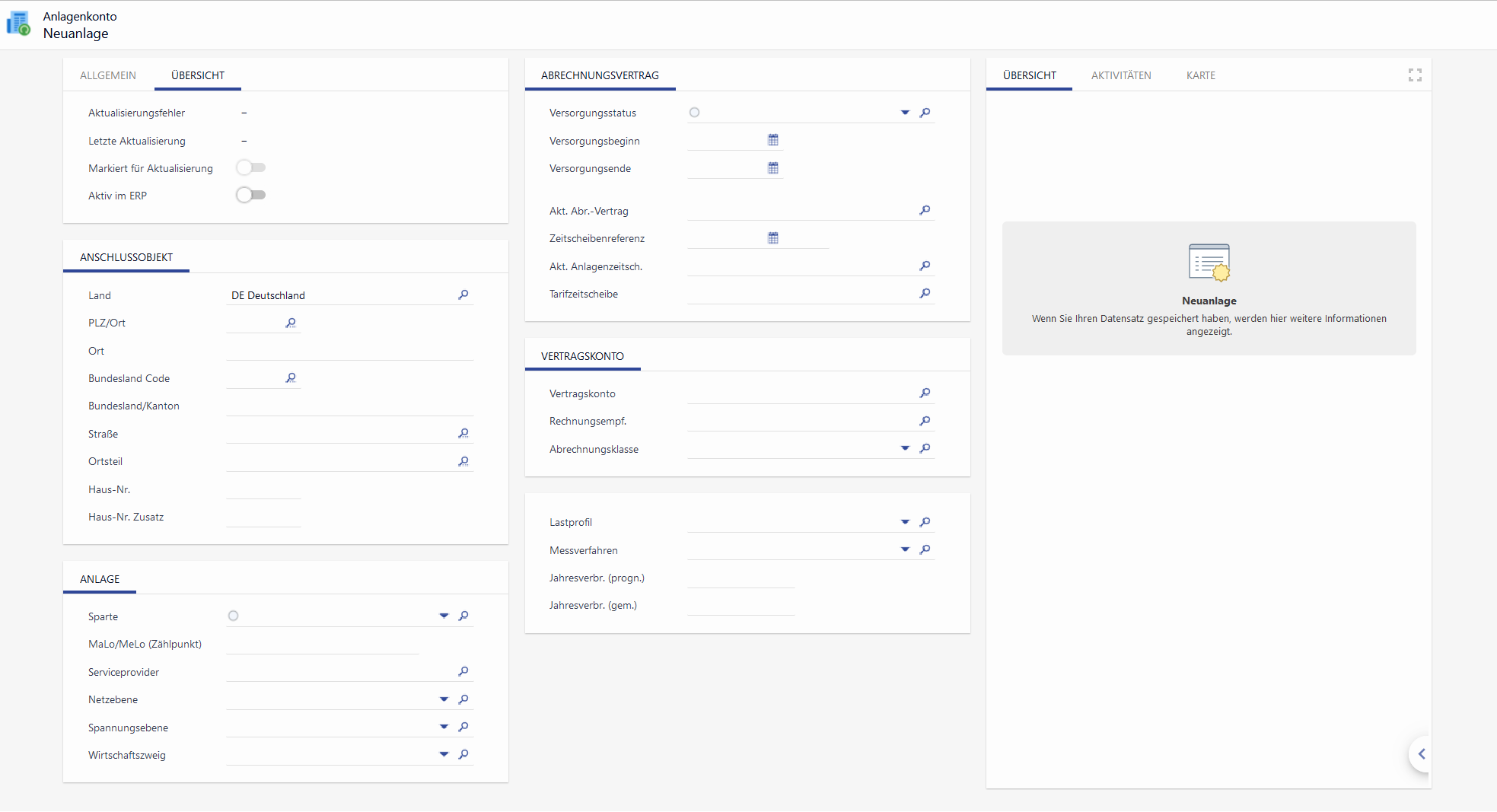Collapse side panel with chevron button
The height and width of the screenshot is (812, 1497).
tap(1421, 754)
